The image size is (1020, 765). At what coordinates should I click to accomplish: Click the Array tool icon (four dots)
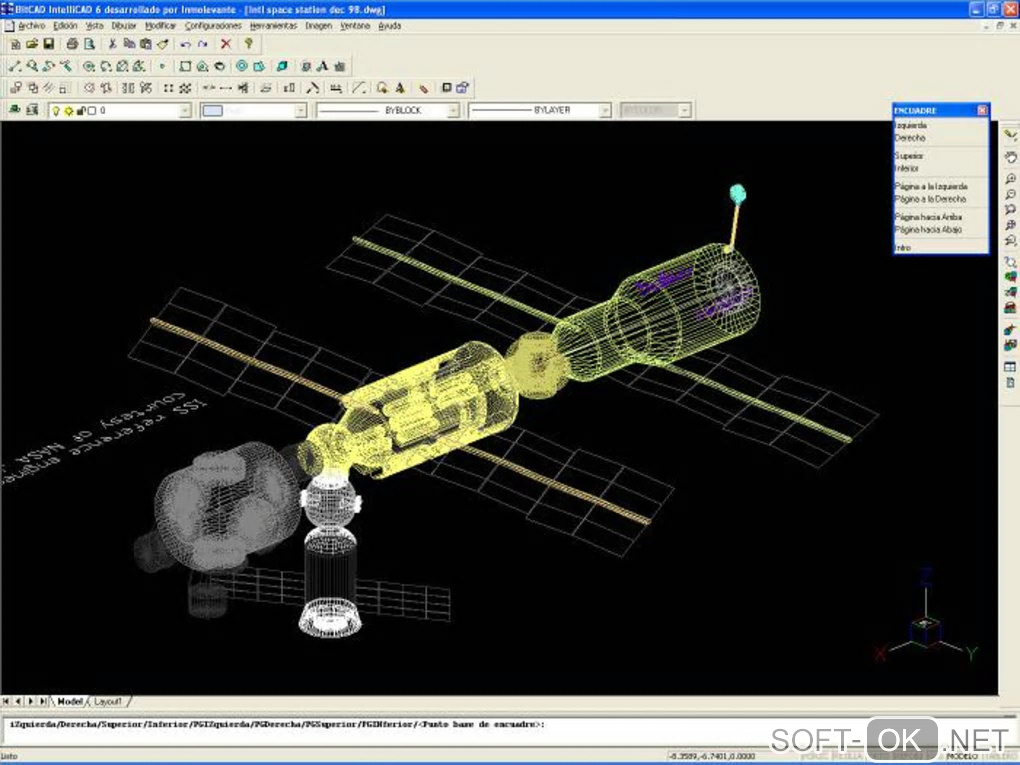168,88
